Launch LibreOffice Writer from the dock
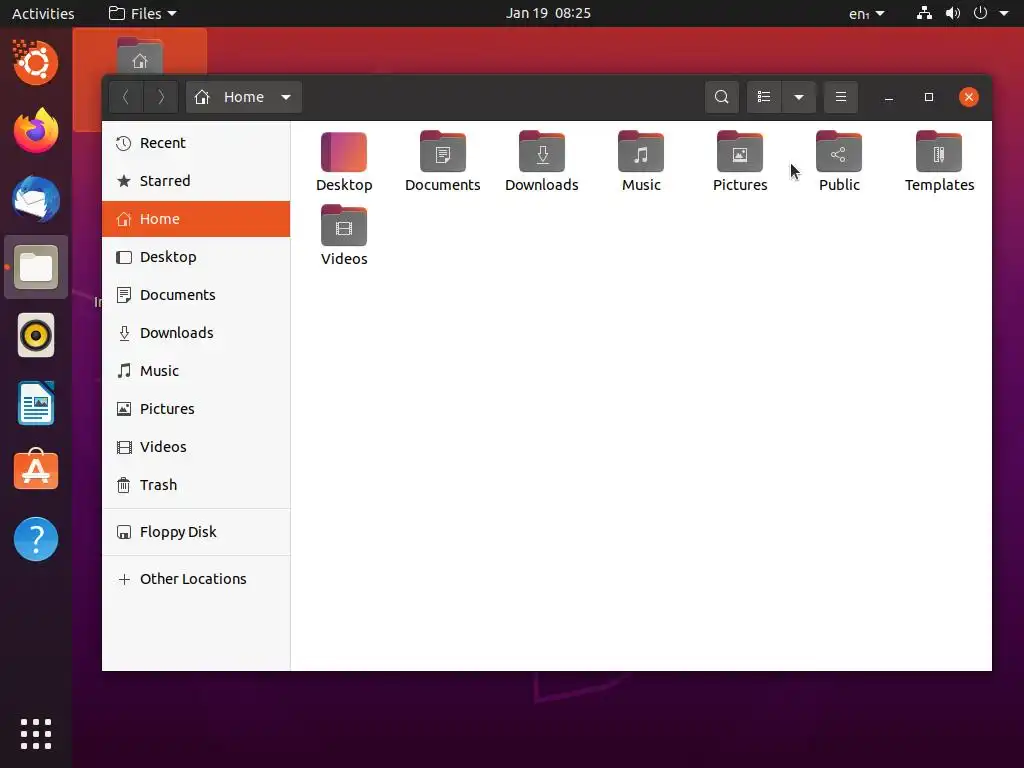Viewport: 1024px width, 768px height. point(36,403)
